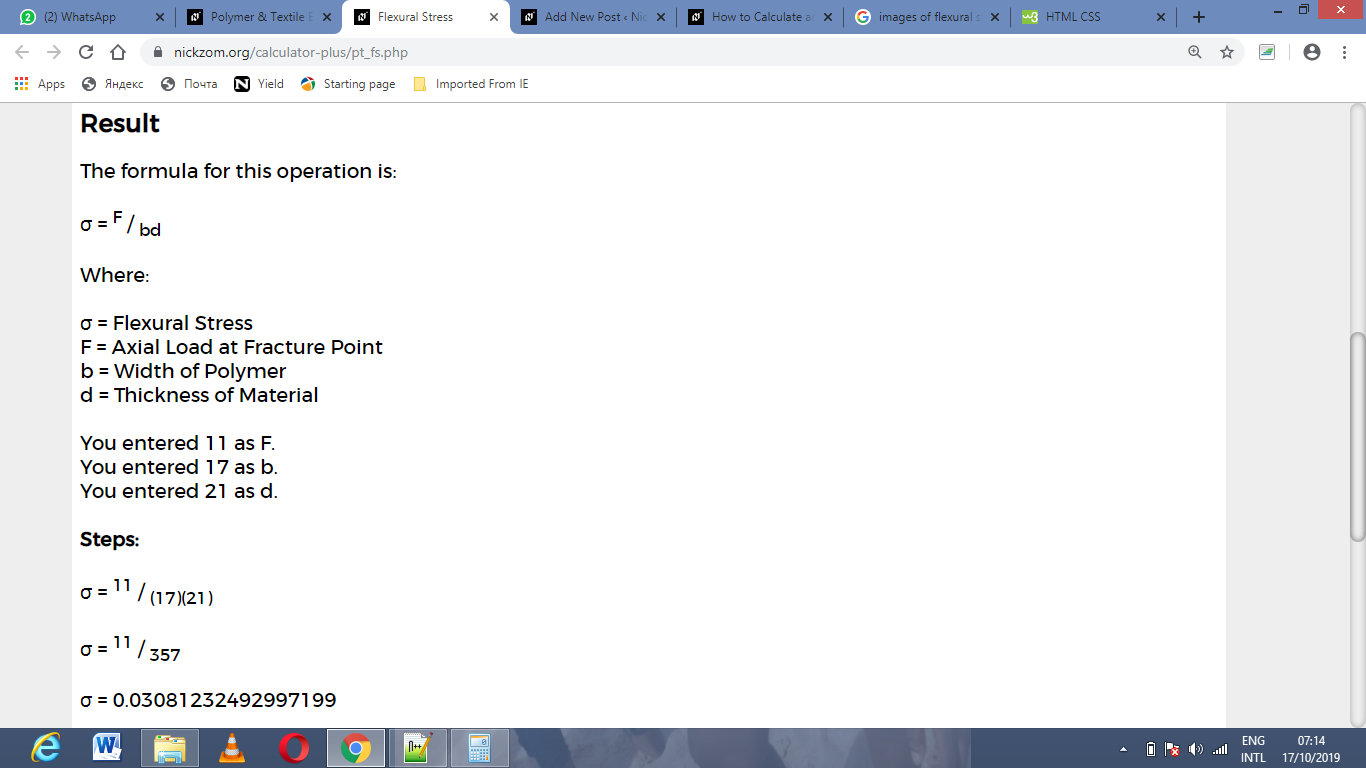The image size is (1366, 768).
Task: Open the Imported From IE bookmark folder
Action: click(470, 84)
